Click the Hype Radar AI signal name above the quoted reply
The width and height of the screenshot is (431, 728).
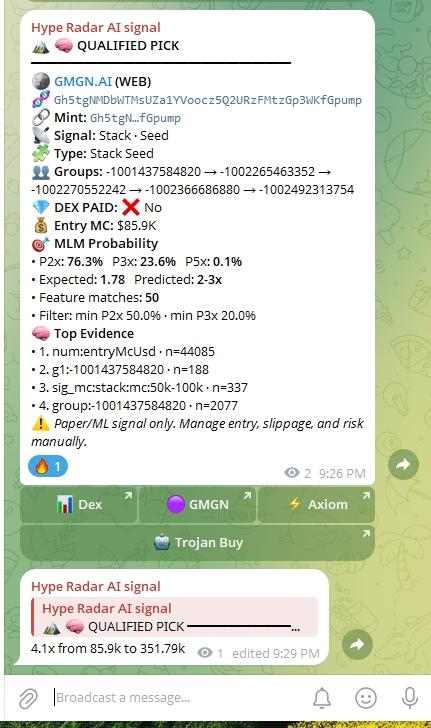pyautogui.click(x=96, y=586)
